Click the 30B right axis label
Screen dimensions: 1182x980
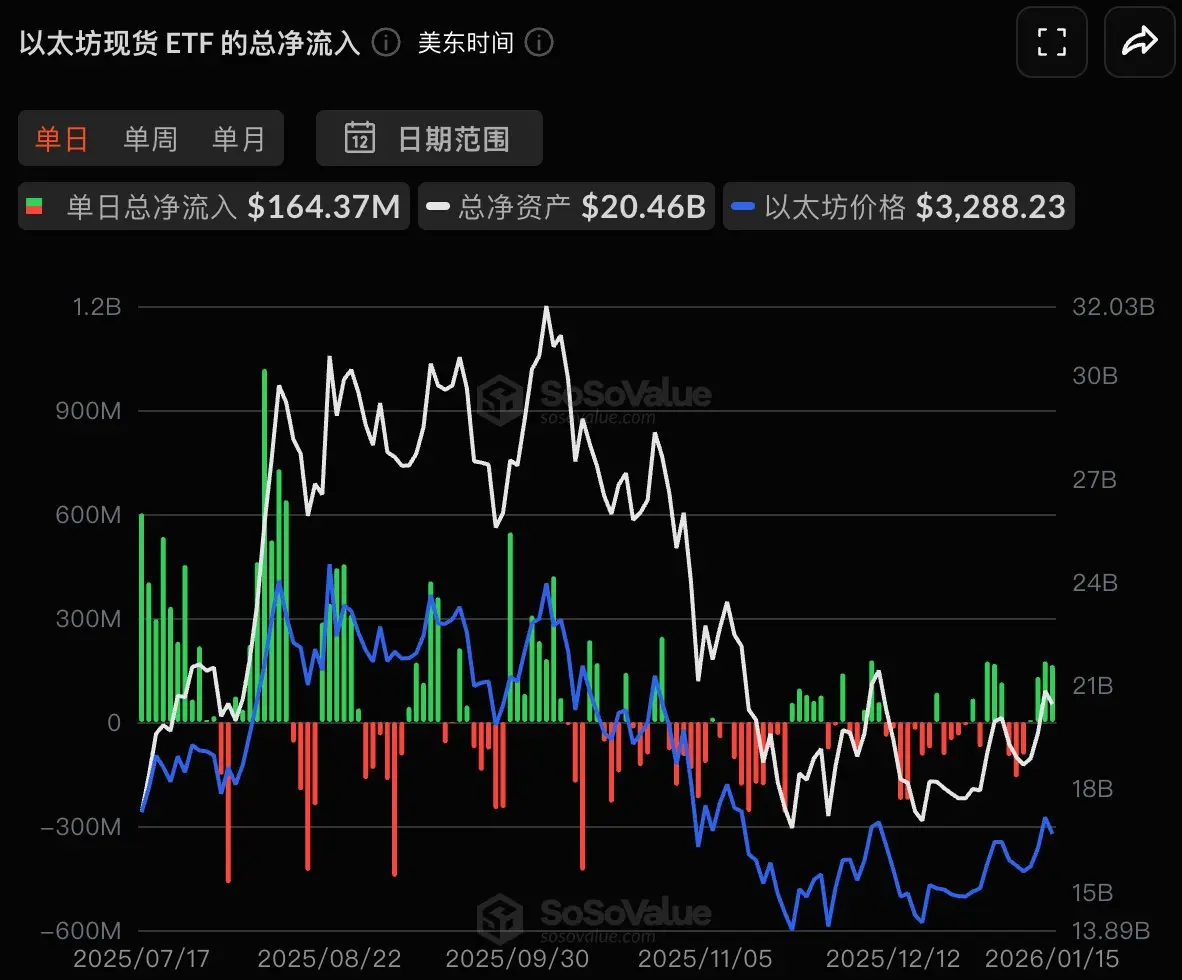[x=1095, y=375]
